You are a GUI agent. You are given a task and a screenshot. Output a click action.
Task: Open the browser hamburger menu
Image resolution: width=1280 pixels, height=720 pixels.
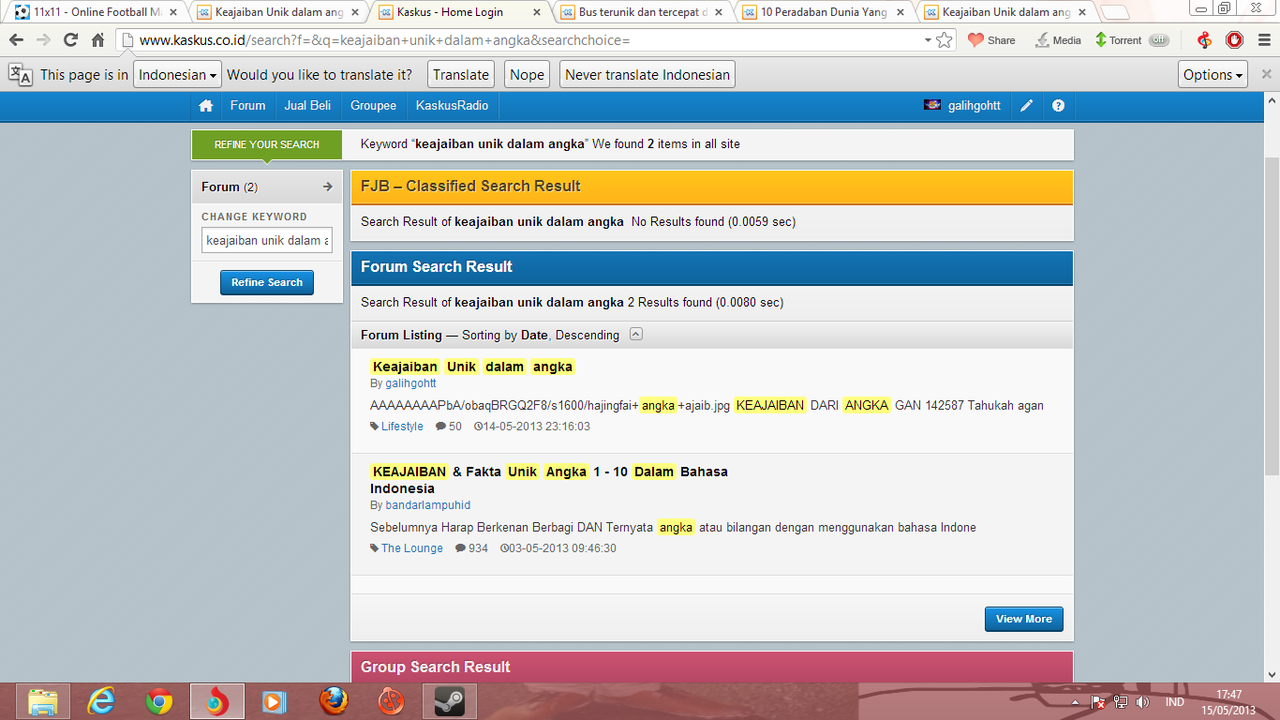click(1264, 40)
